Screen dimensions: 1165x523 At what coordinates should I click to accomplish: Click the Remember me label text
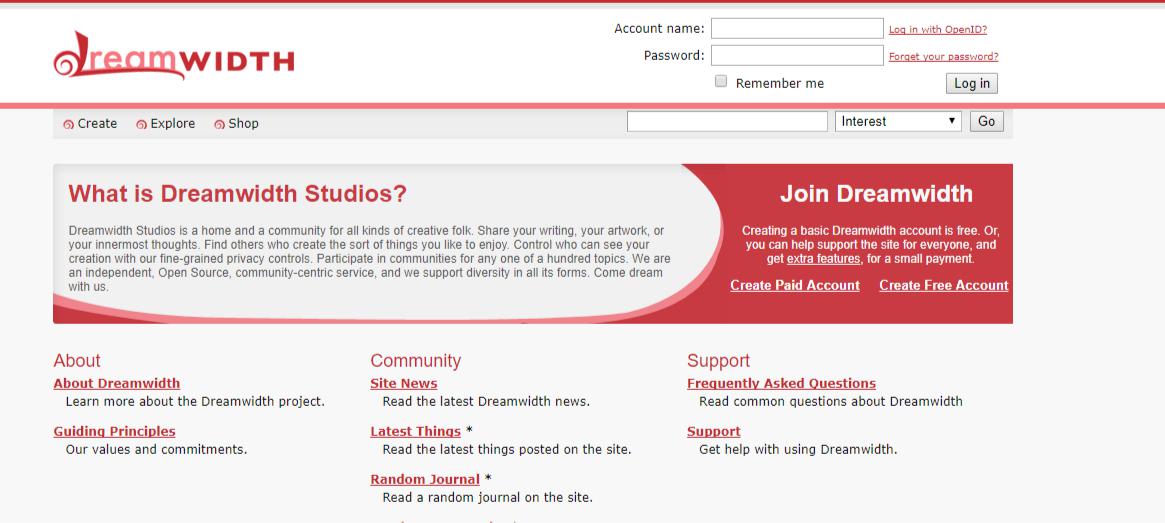[x=779, y=83]
